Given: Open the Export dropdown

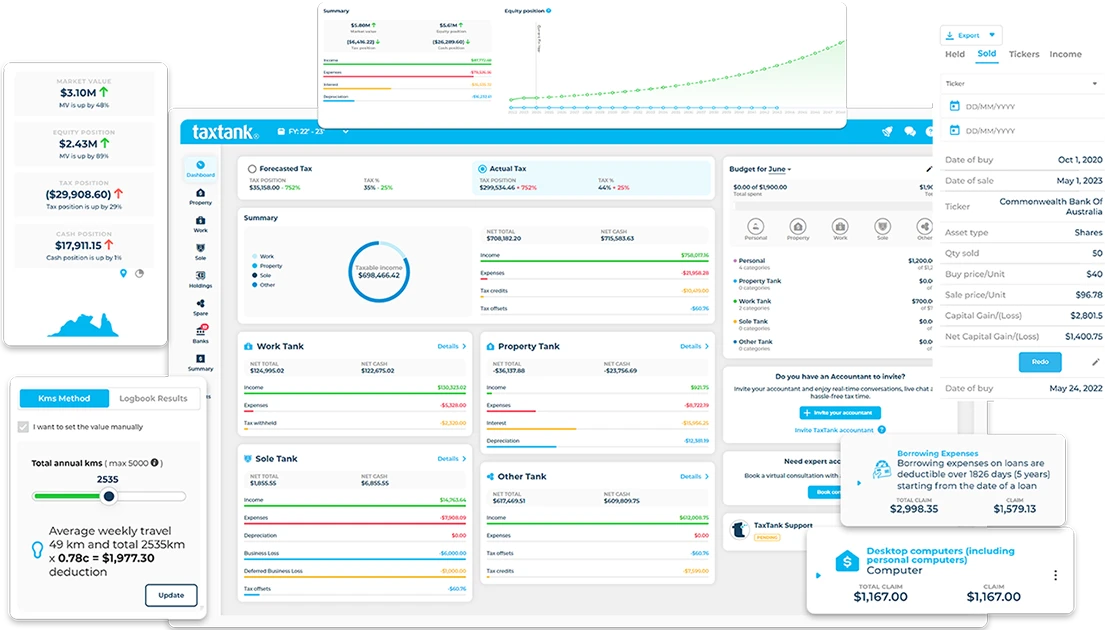Looking at the screenshot, I should 967,34.
